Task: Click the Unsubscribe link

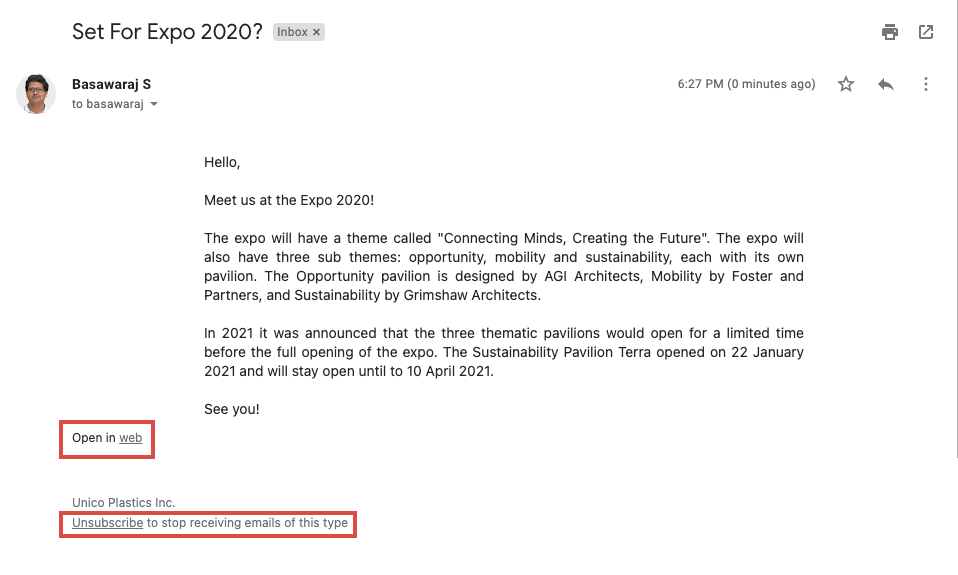Action: 107,523
